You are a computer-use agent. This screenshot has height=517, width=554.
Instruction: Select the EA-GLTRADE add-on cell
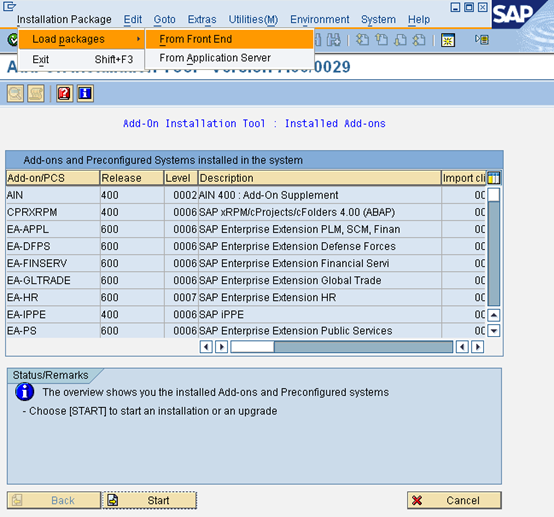coord(53,280)
